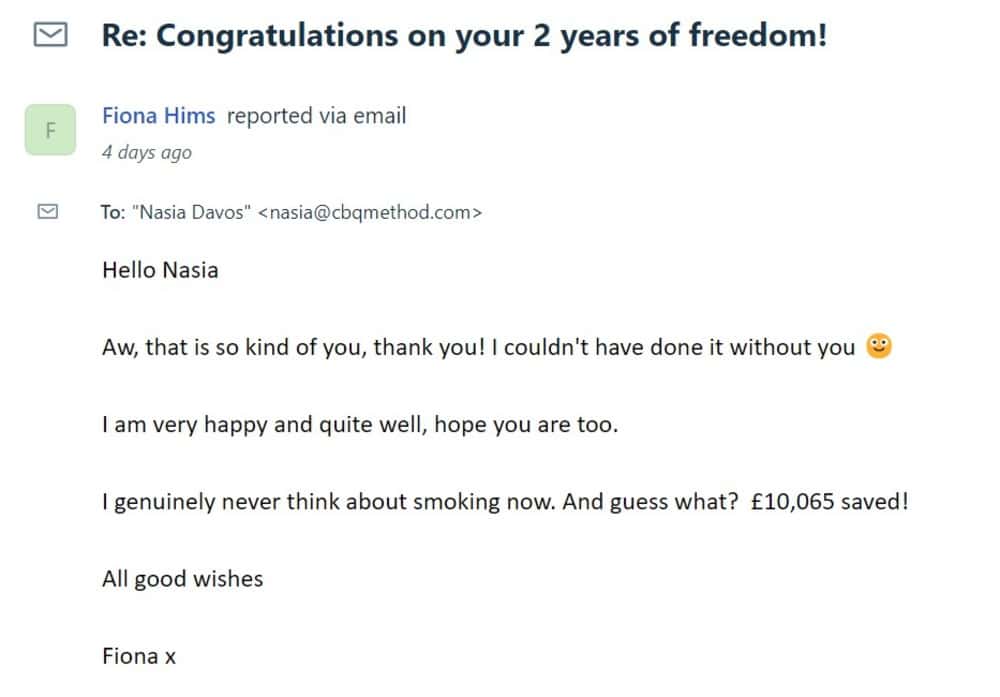
Task: Click the "reported via email" text
Action: (316, 116)
